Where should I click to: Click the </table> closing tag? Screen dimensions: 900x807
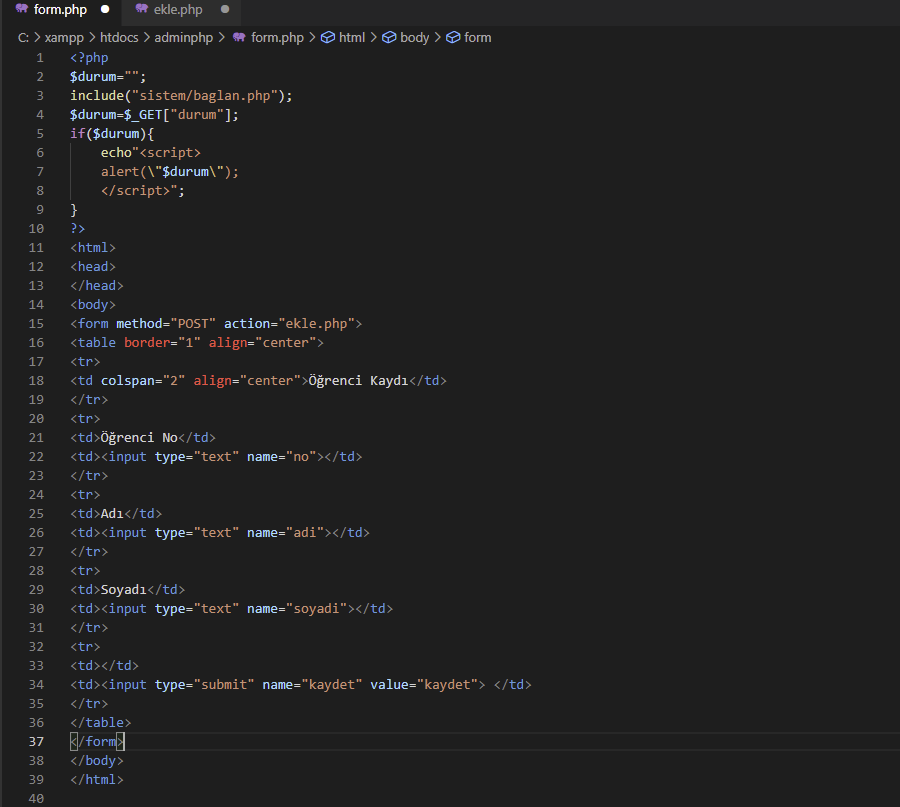coord(100,723)
